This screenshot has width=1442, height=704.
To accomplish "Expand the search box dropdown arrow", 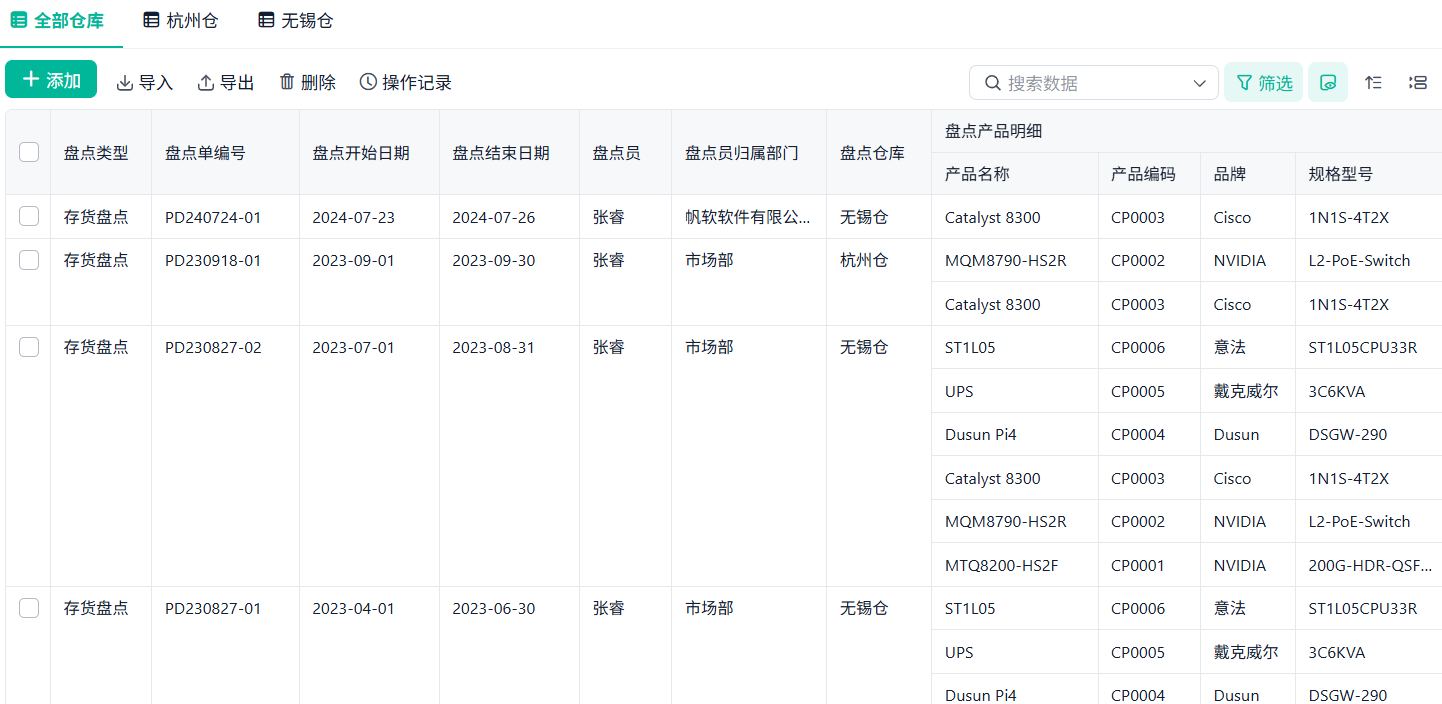I will tap(1200, 83).
